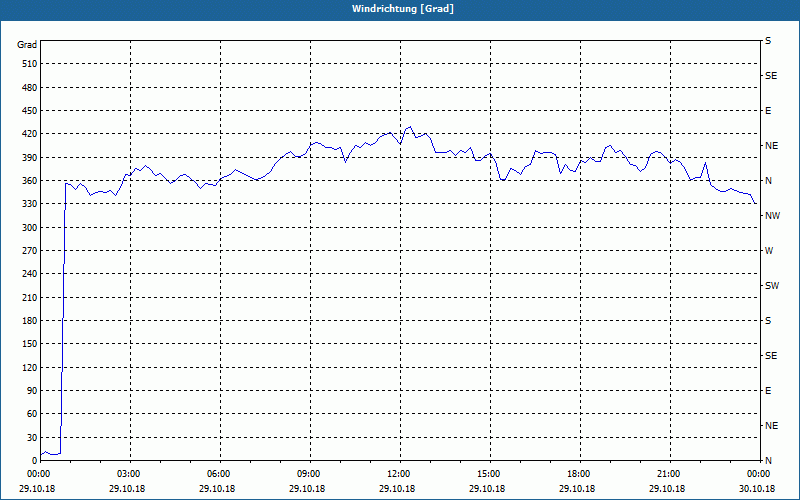Click the 03:00 time axis label
This screenshot has width=800, height=500.
tap(130, 474)
